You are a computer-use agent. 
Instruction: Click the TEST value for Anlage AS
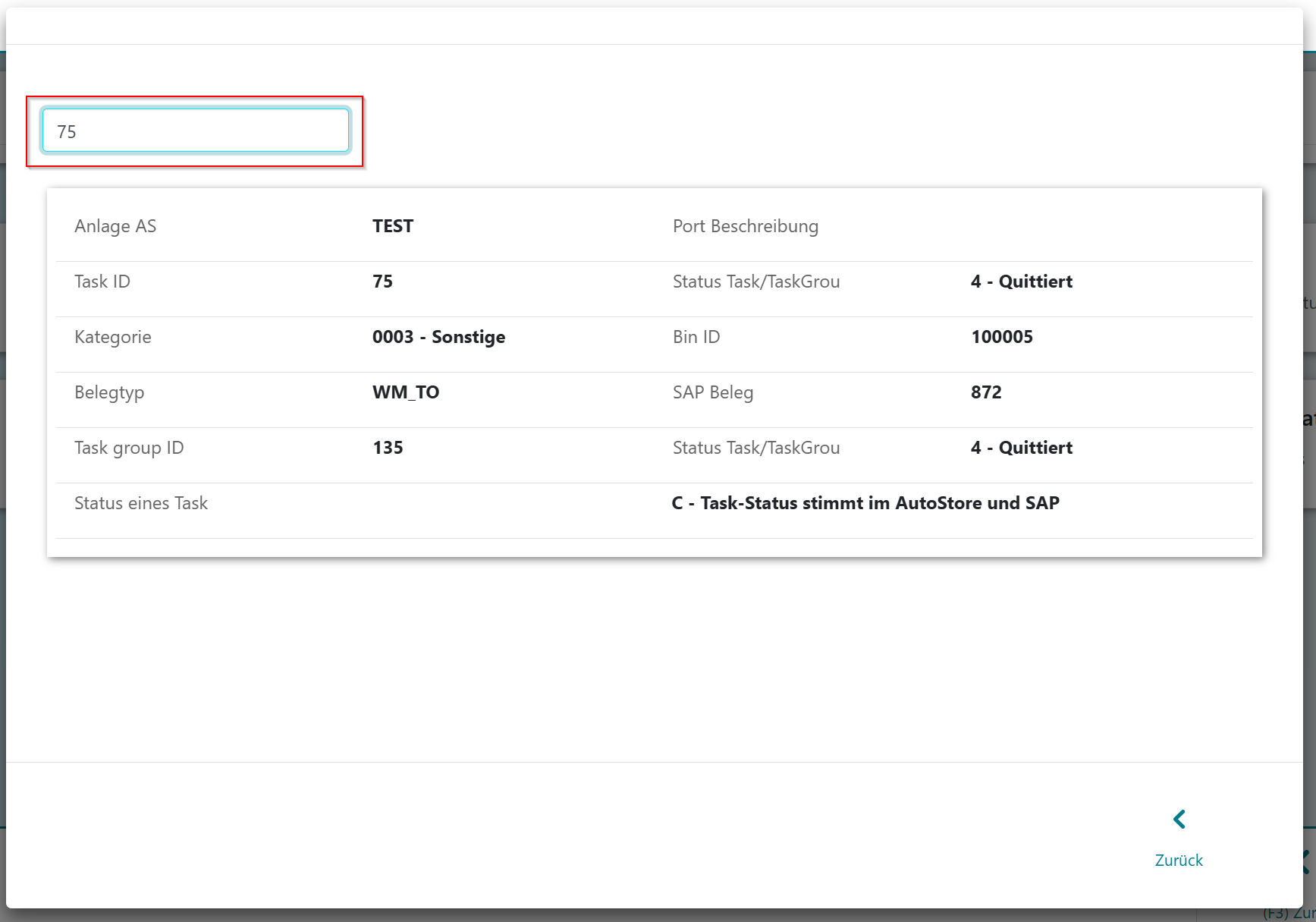pos(393,226)
